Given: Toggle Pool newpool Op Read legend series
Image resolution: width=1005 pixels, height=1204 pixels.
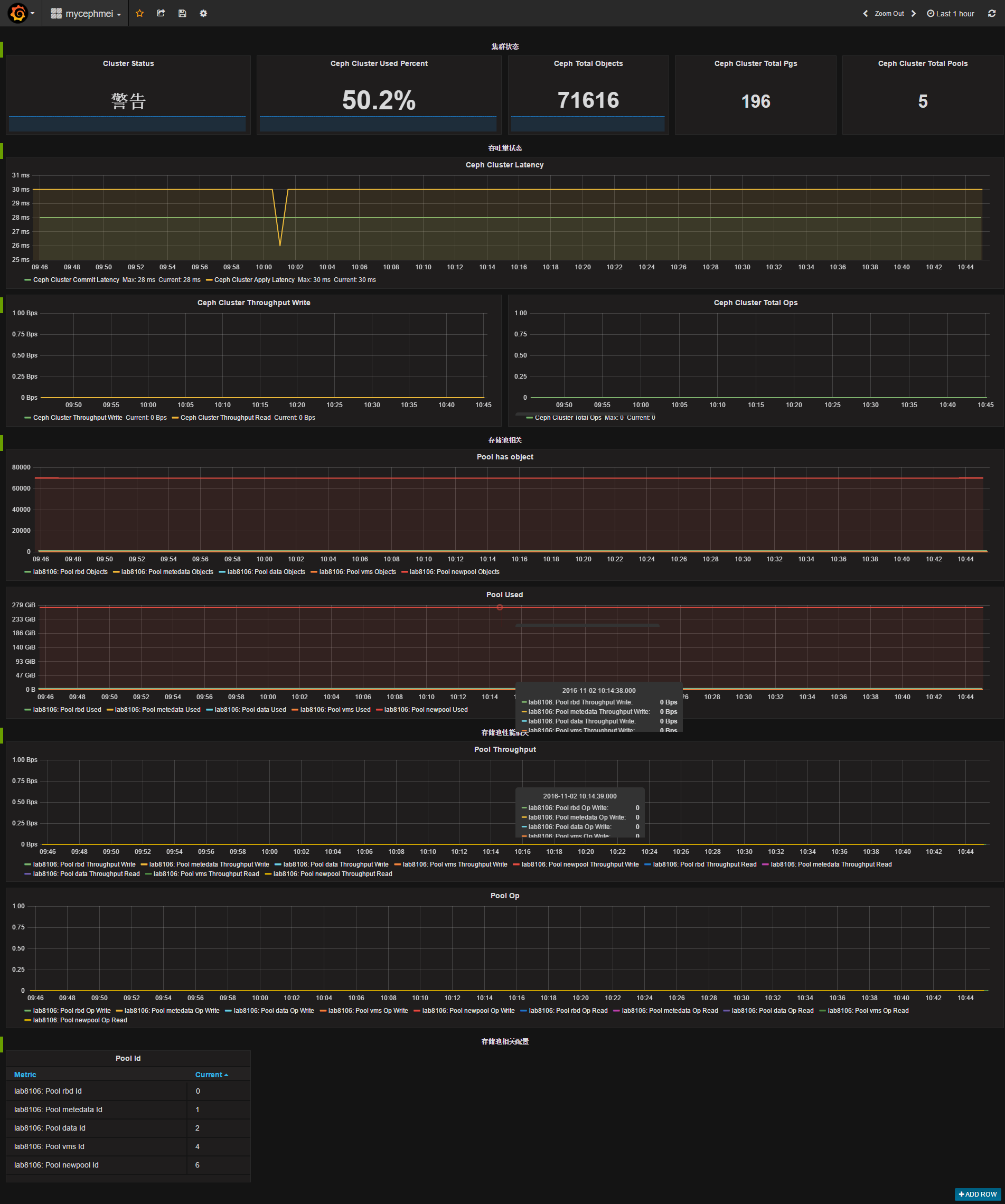Looking at the screenshot, I should pyautogui.click(x=80, y=1020).
